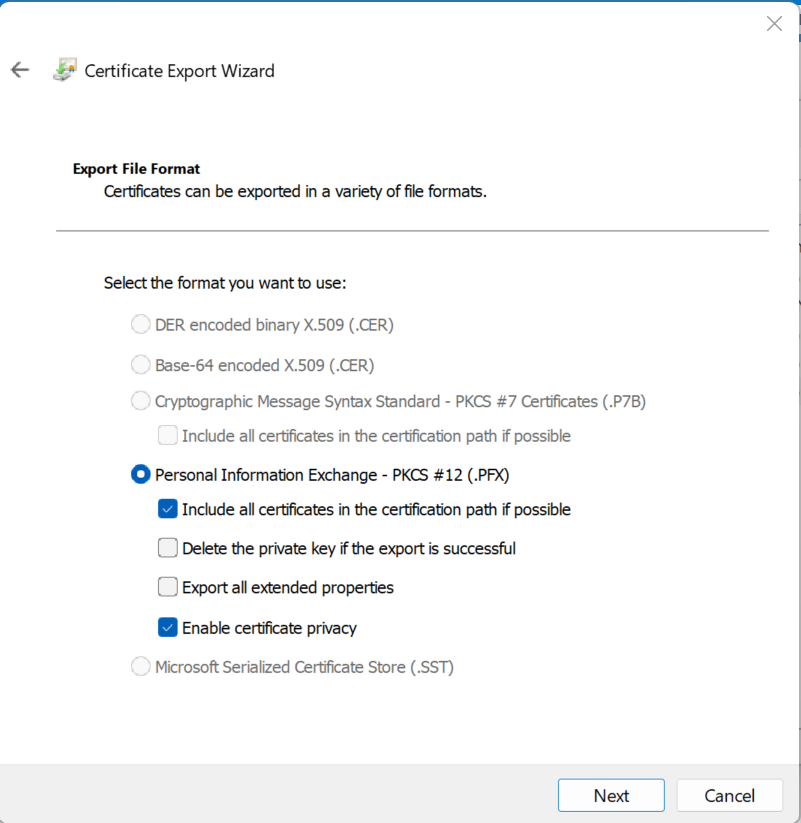Viewport: 801px width, 823px height.
Task: Tick Export all extended properties checkbox
Action: tap(167, 587)
